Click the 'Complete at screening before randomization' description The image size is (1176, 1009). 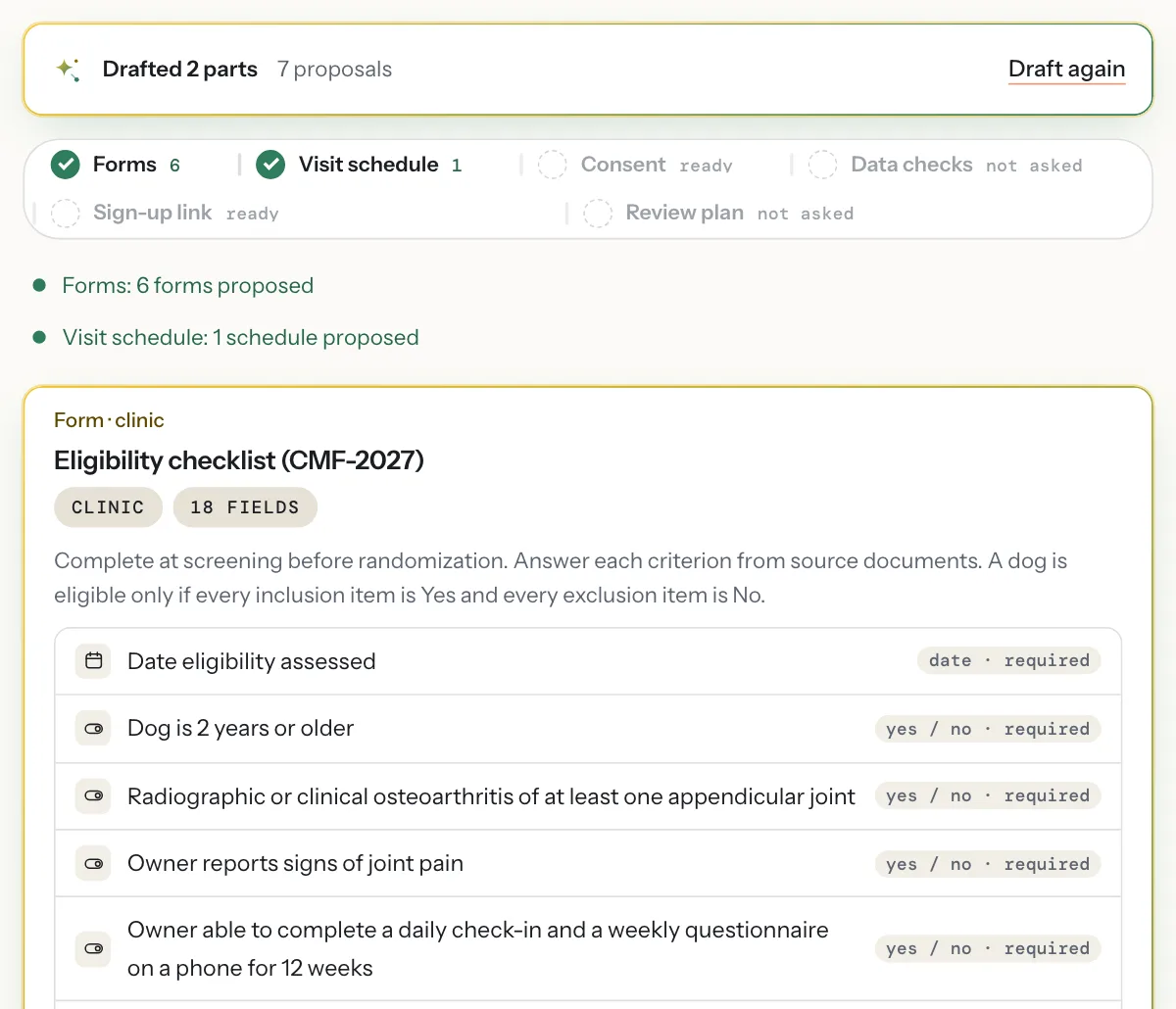pos(561,578)
